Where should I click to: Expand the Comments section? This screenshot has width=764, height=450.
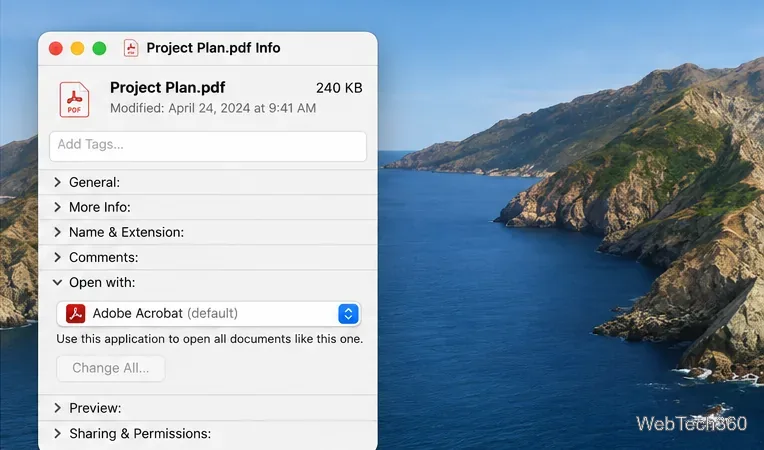pyautogui.click(x=57, y=257)
